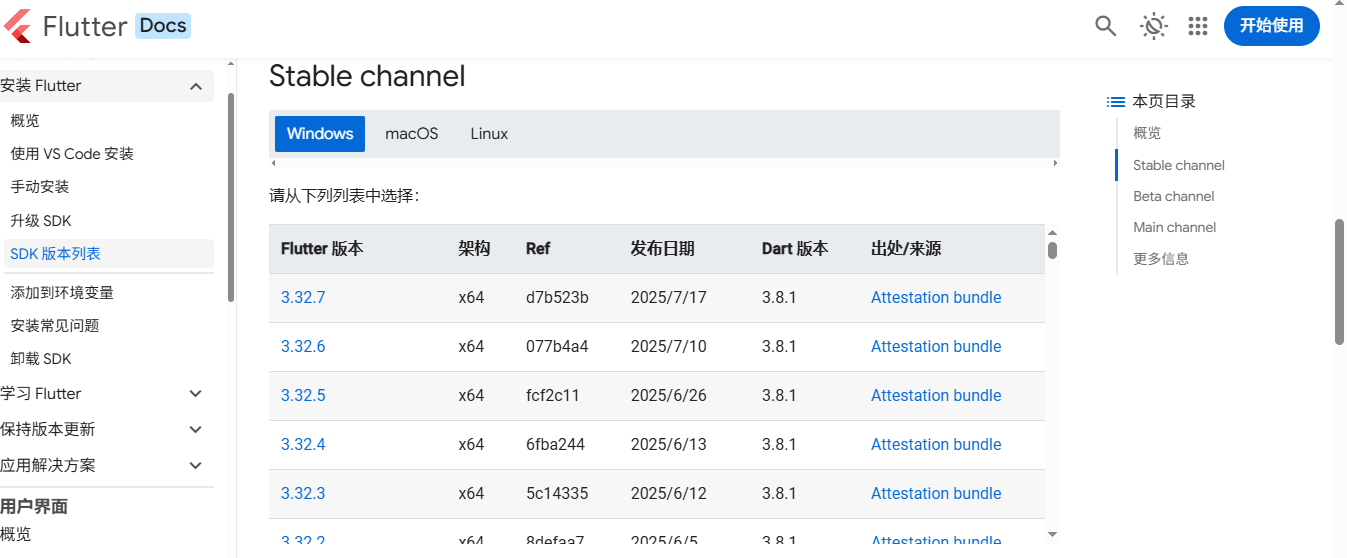Click the Dart 版本 column header

point(795,249)
